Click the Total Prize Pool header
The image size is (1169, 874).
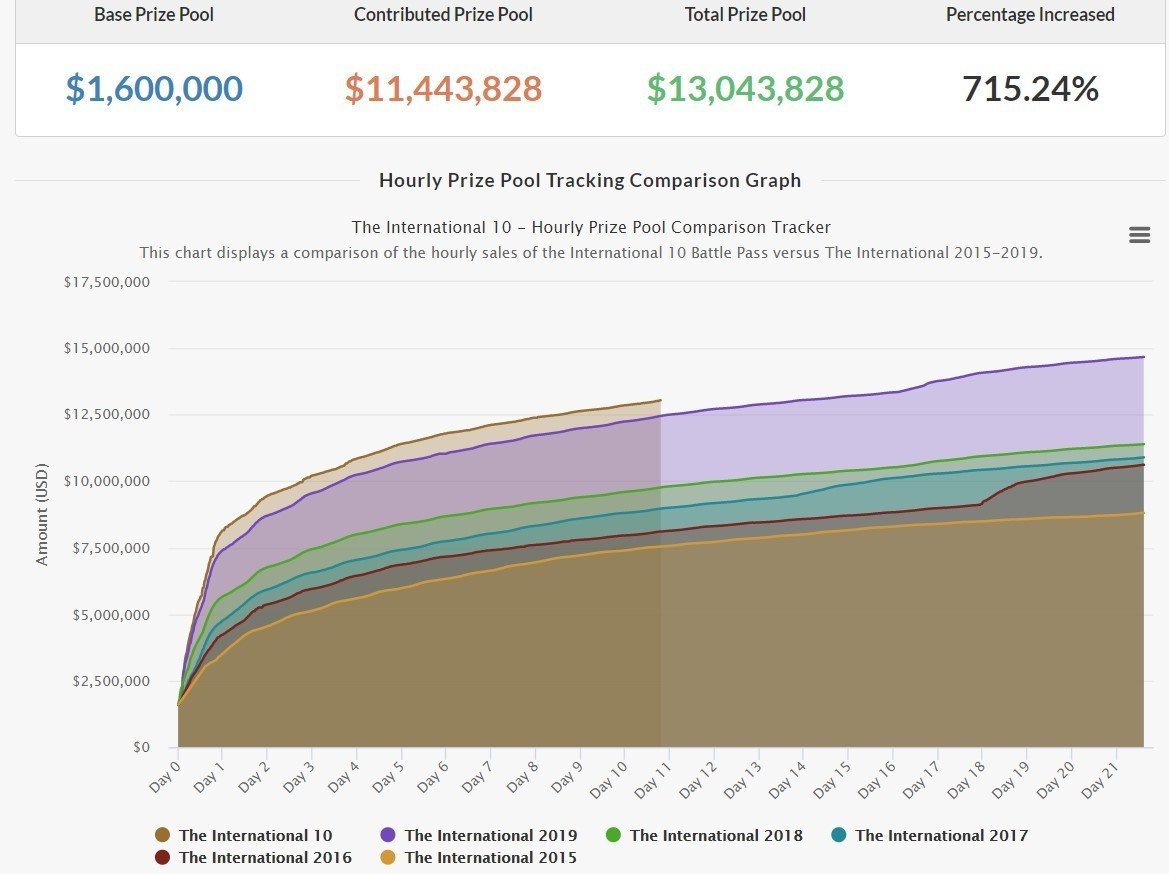pyautogui.click(x=746, y=14)
